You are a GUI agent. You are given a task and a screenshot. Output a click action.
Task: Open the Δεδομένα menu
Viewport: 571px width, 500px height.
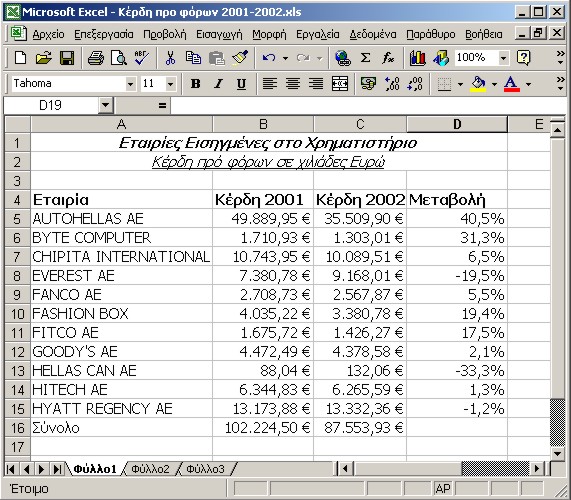(373, 34)
